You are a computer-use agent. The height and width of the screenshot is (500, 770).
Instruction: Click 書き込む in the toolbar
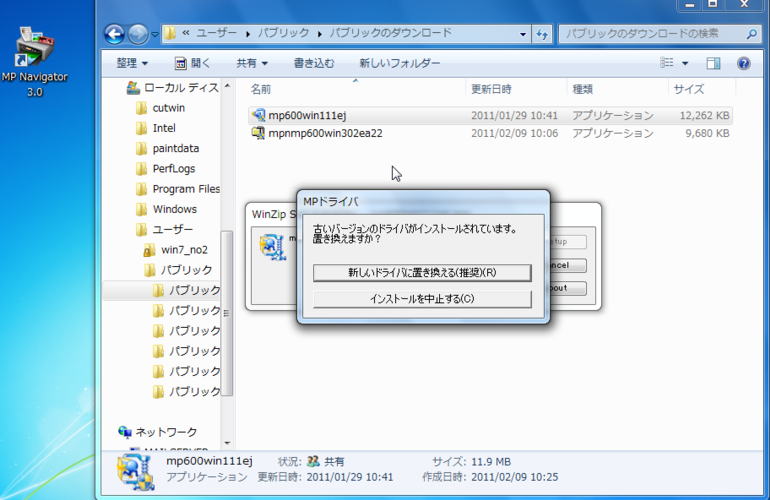314,63
